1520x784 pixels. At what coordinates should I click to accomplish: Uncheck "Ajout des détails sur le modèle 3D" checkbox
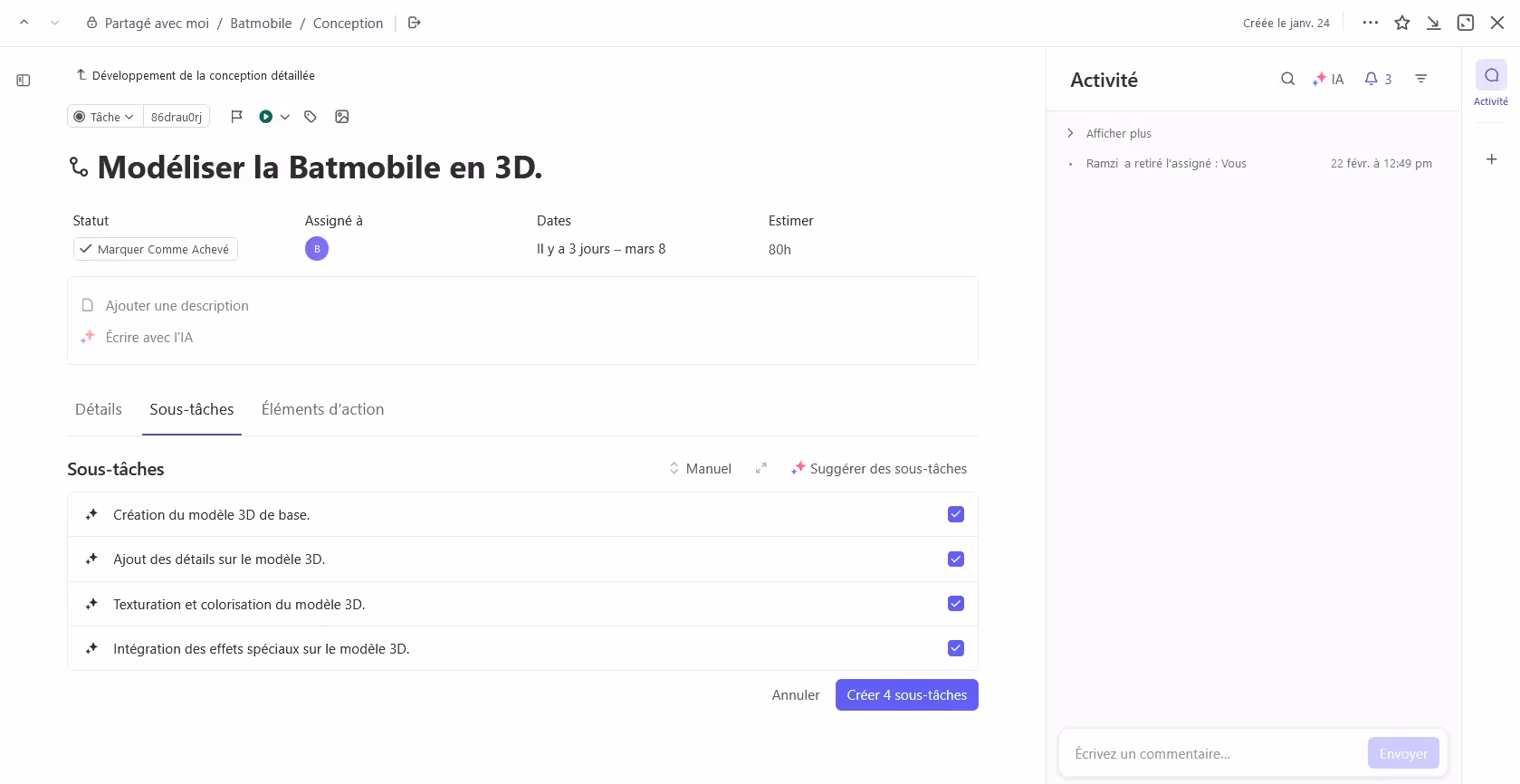point(955,559)
